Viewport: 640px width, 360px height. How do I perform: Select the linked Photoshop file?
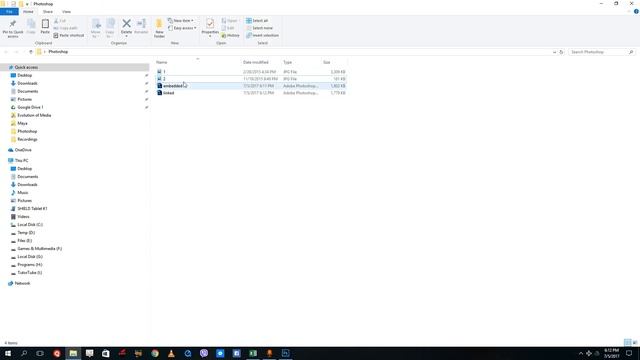click(x=251, y=93)
